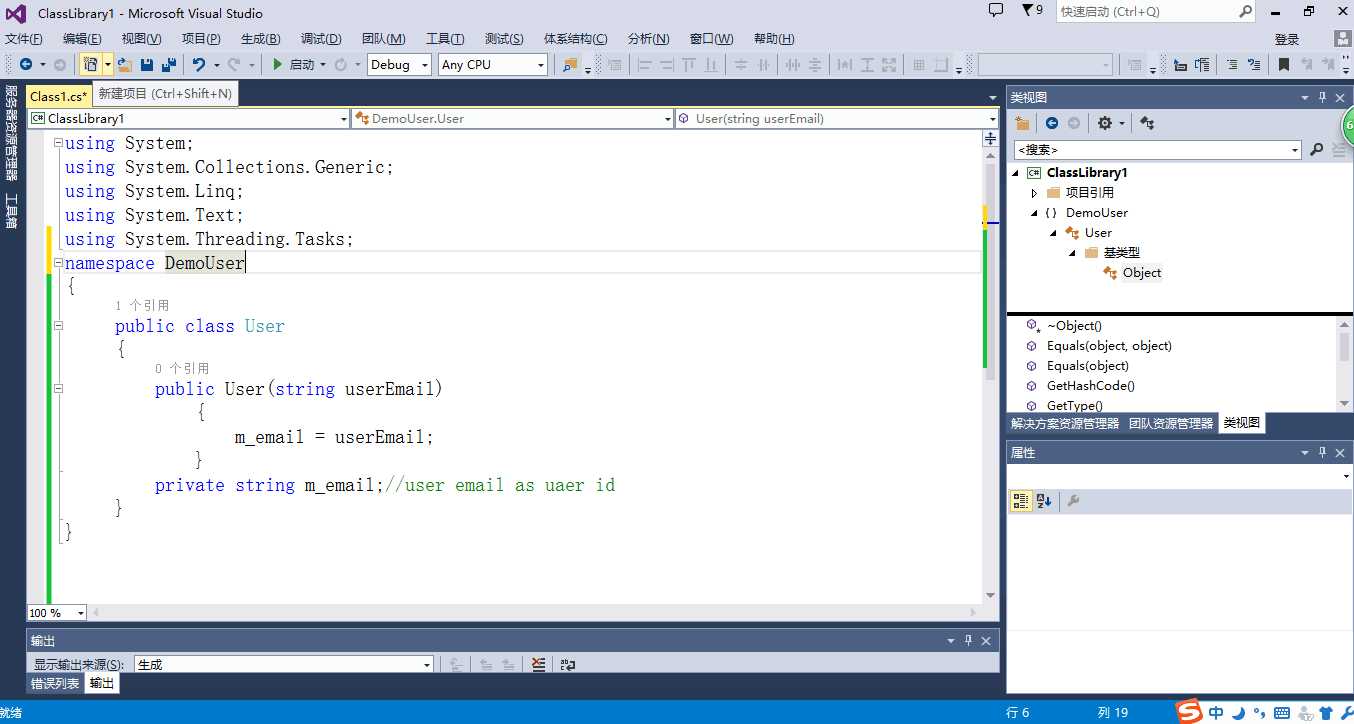Open the 调试(D) menu

[x=321, y=38]
